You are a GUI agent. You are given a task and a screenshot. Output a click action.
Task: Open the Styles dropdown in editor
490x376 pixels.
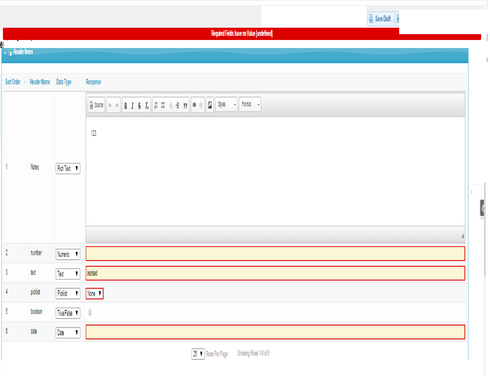pyautogui.click(x=226, y=105)
